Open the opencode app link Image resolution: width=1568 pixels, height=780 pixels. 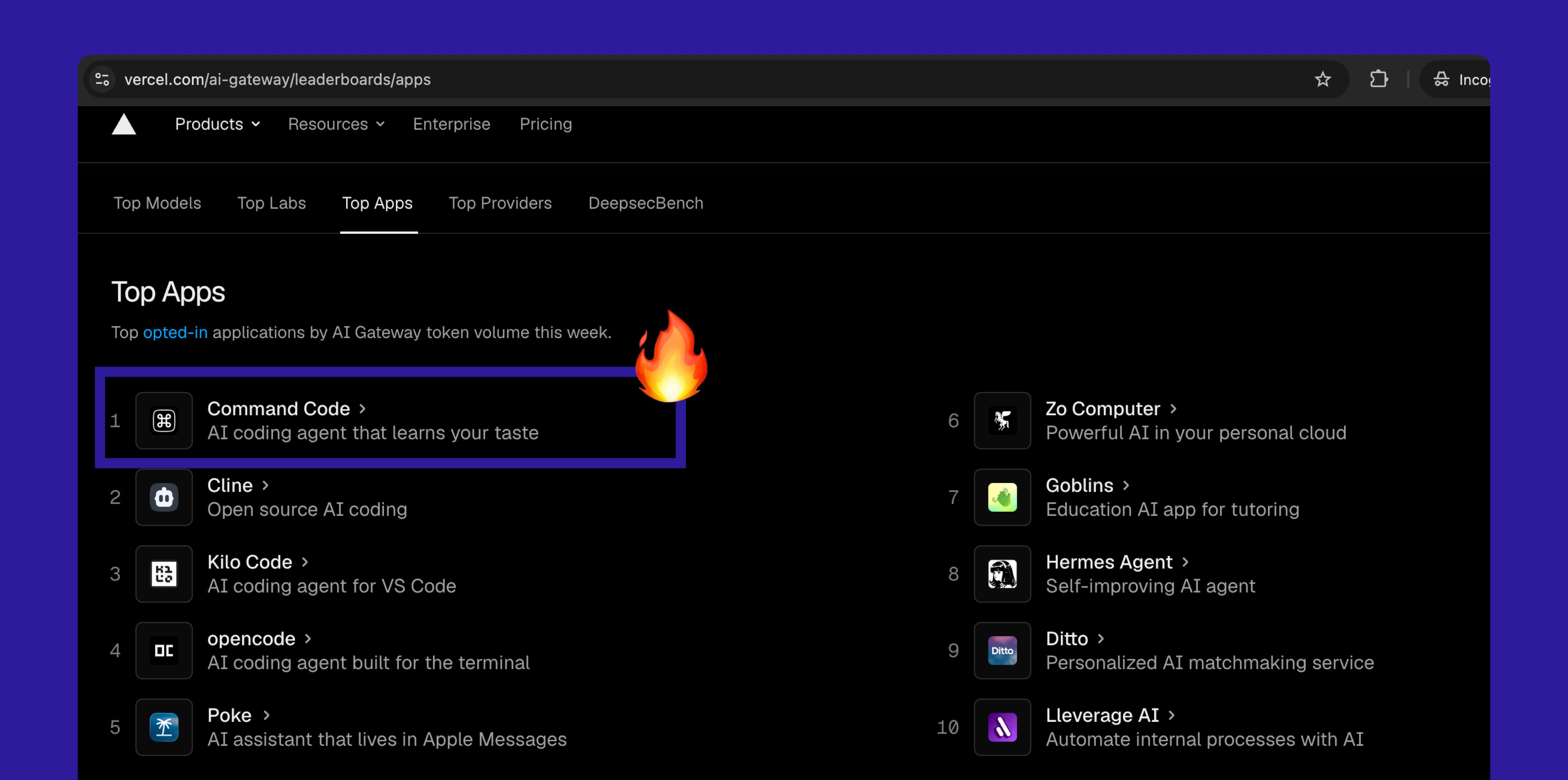(252, 639)
